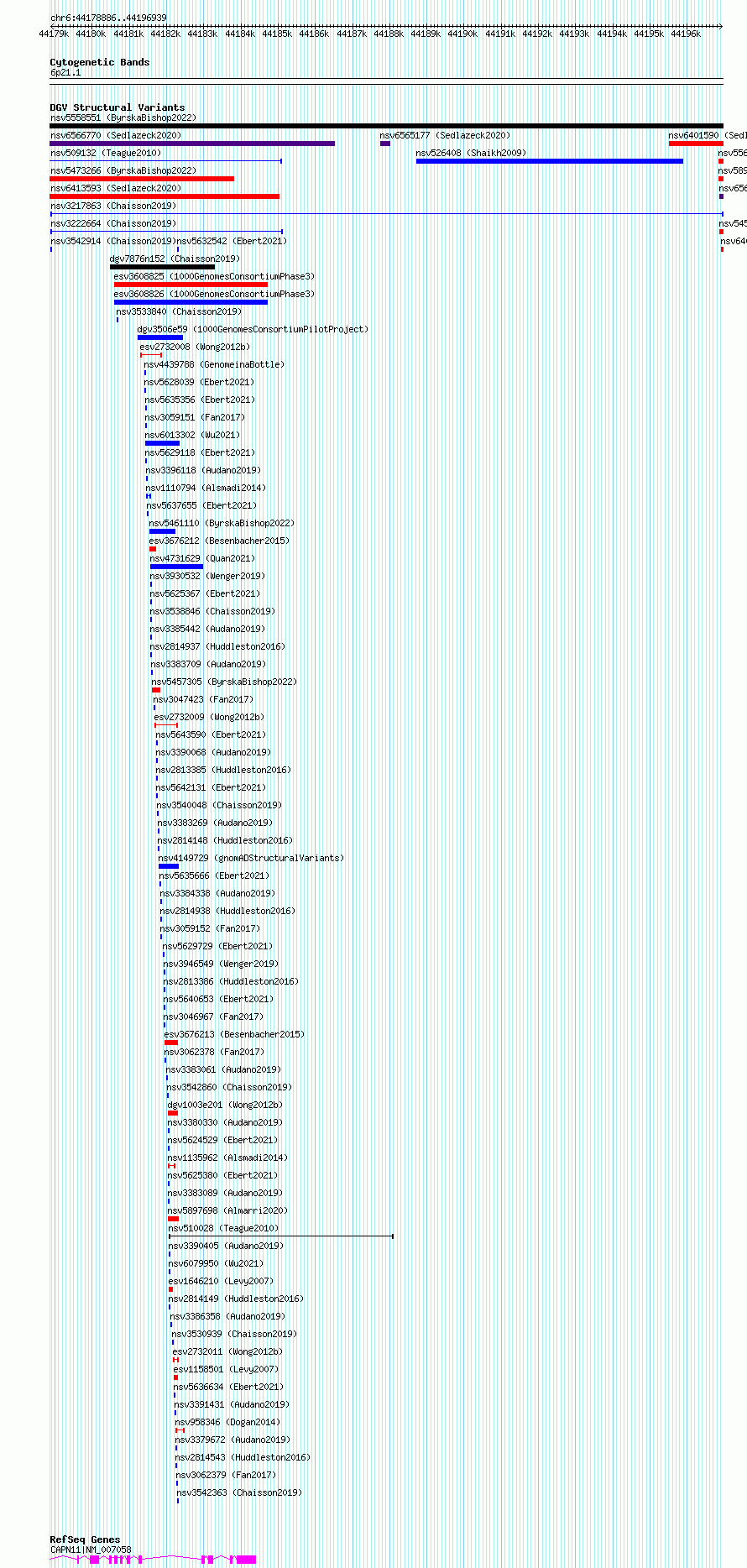Screen dimensions: 747x1568
Task: Click the nsv509132 (Teague2010) label
Action: coord(106,153)
